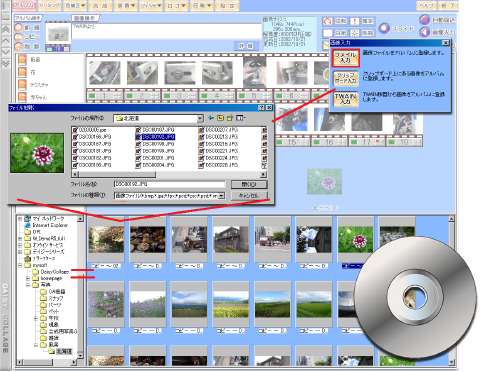480x372 pixels.
Task: Click the flower preview image in file dialog
Action: tap(37, 153)
